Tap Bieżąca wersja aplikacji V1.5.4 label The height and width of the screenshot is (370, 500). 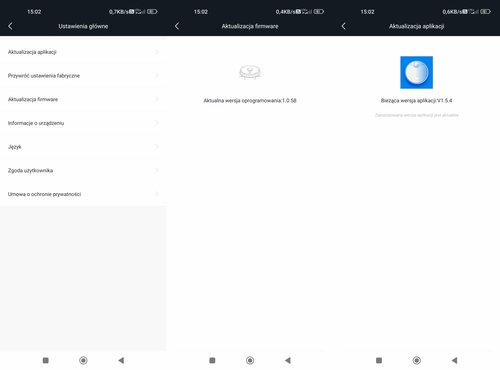pos(416,100)
